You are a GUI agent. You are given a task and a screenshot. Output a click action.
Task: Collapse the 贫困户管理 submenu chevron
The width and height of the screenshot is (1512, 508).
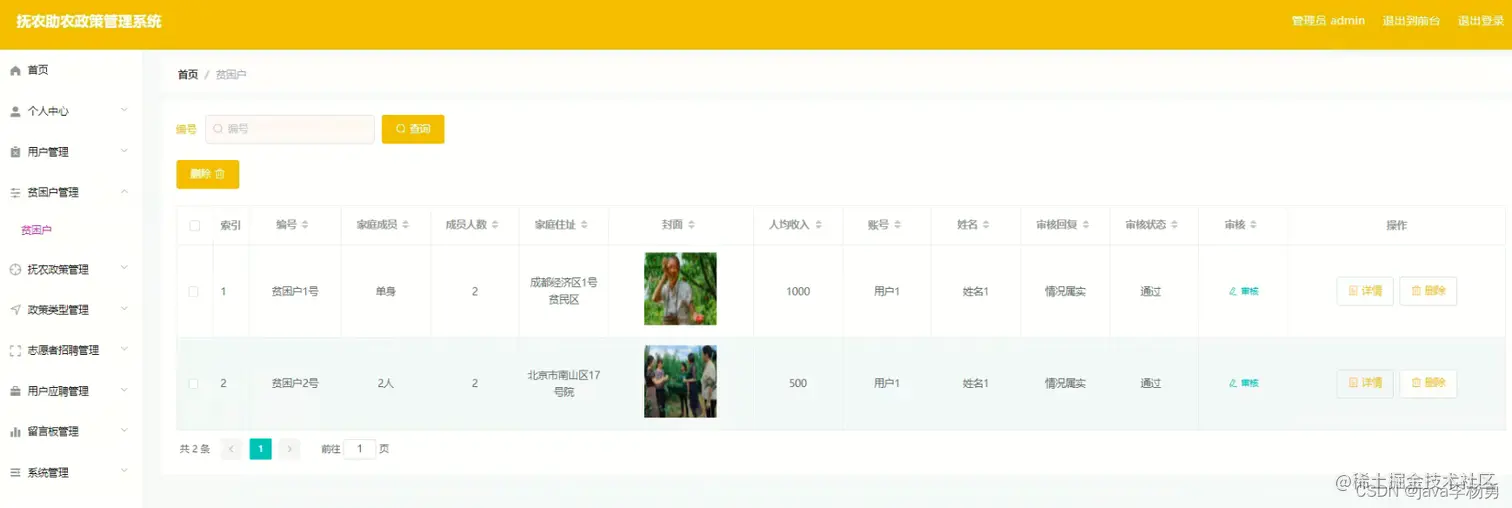[124, 191]
